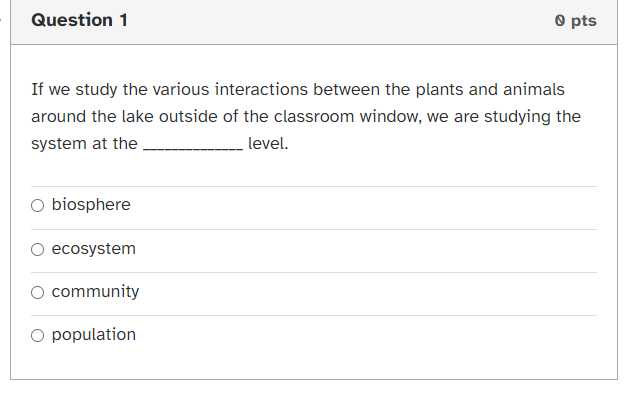Image resolution: width=636 pixels, height=401 pixels.
Task: Select the biosphere radio button
Action: coord(37,205)
